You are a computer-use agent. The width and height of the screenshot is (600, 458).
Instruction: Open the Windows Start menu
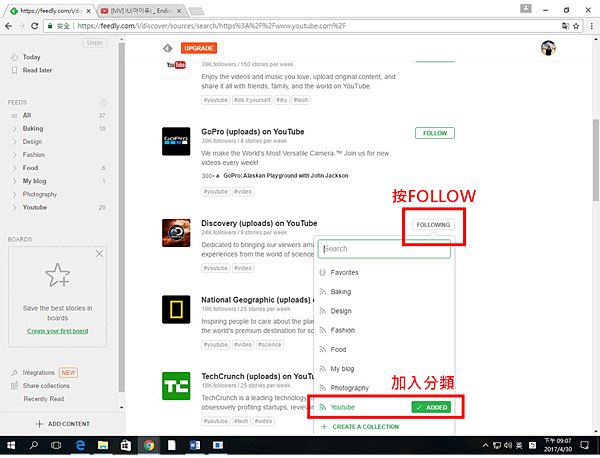point(11,445)
